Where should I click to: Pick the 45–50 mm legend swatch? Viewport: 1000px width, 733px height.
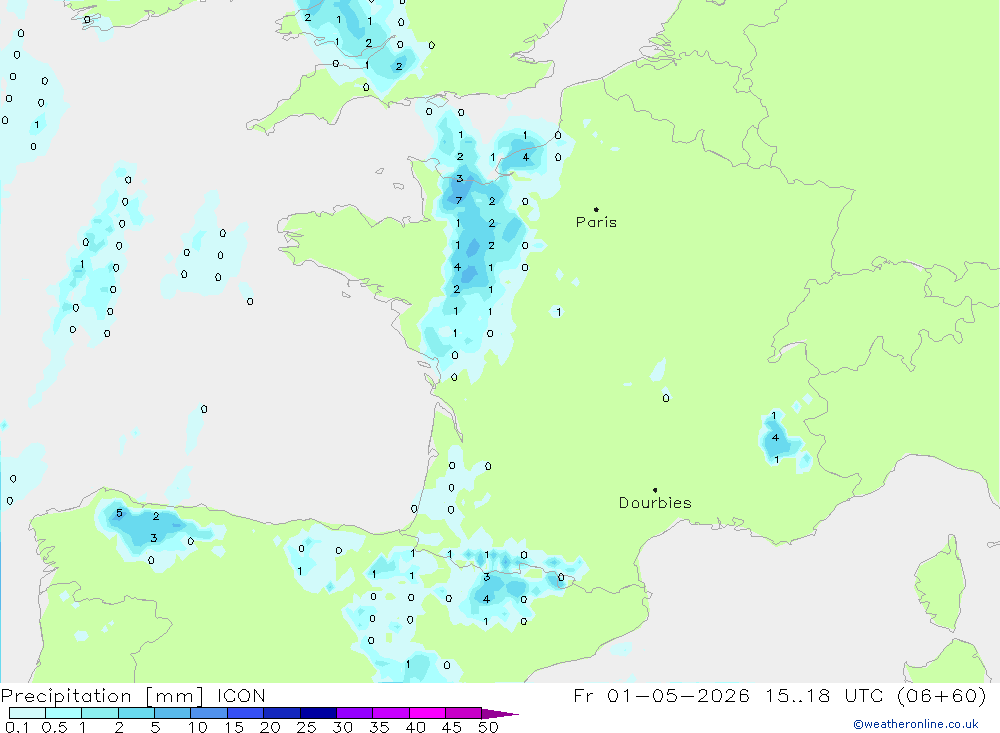point(464,713)
